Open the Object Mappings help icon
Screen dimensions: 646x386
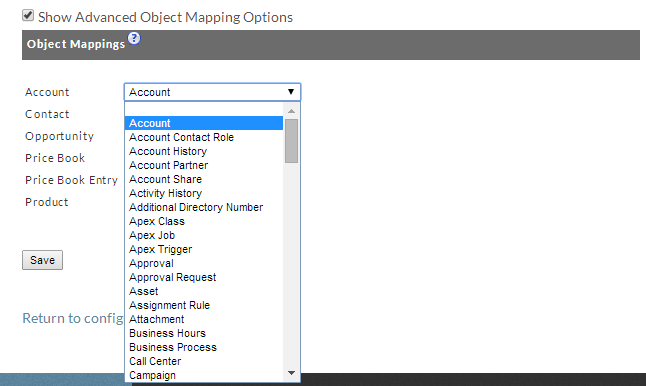click(x=134, y=38)
